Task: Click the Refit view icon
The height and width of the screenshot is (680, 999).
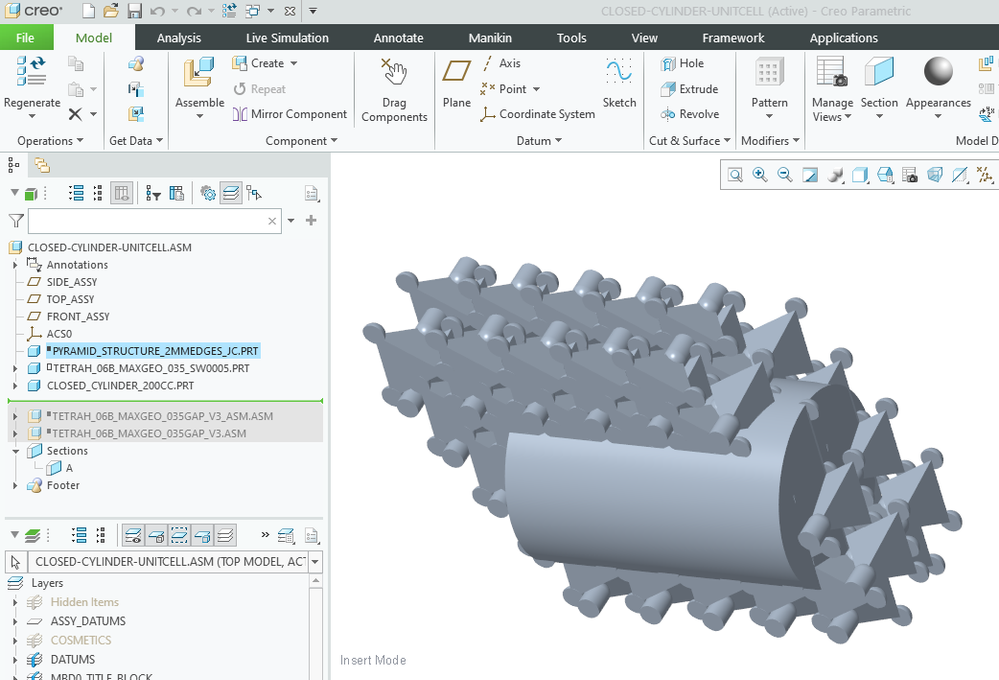Action: point(735,175)
